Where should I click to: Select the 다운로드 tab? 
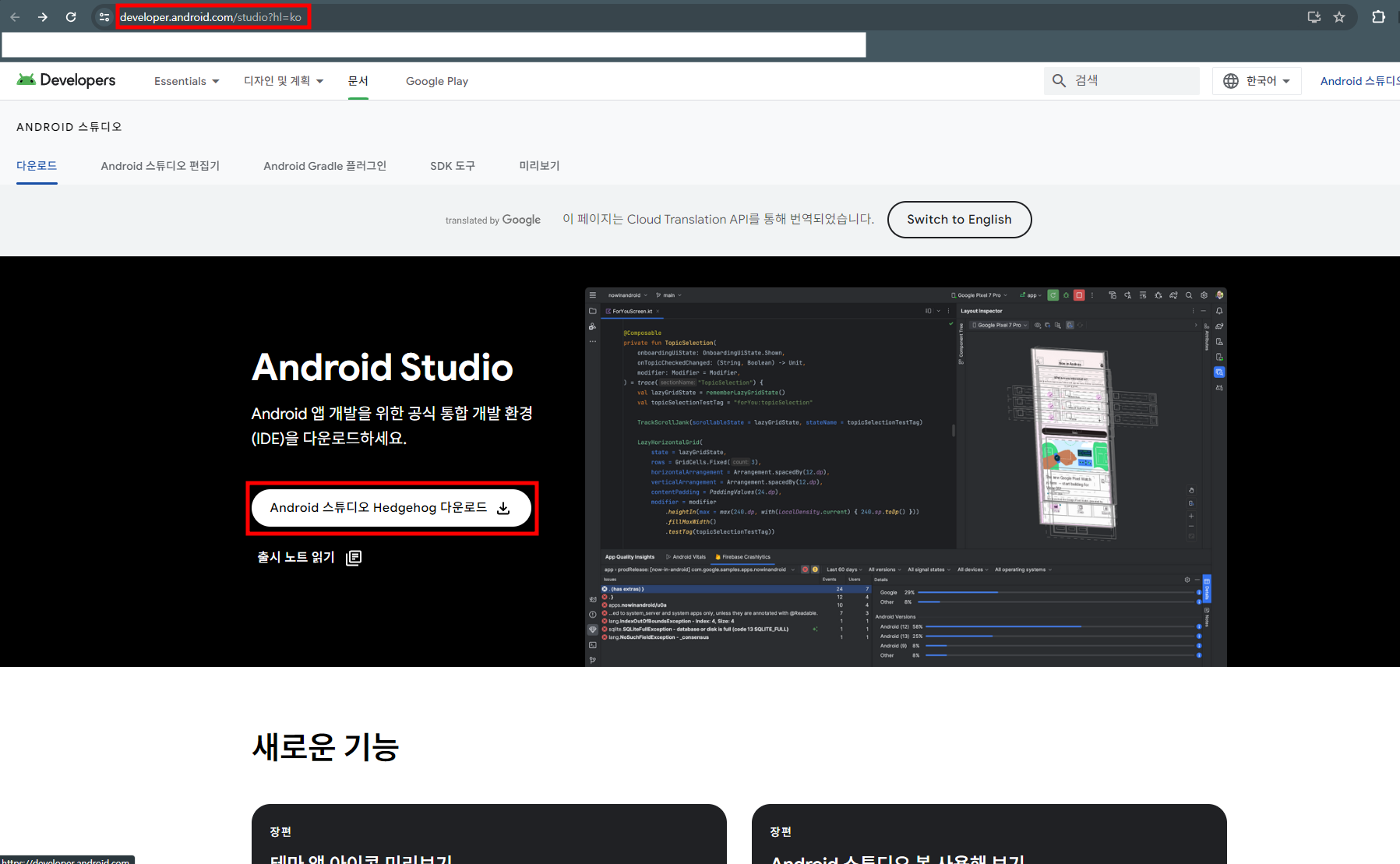pyautogui.click(x=37, y=166)
